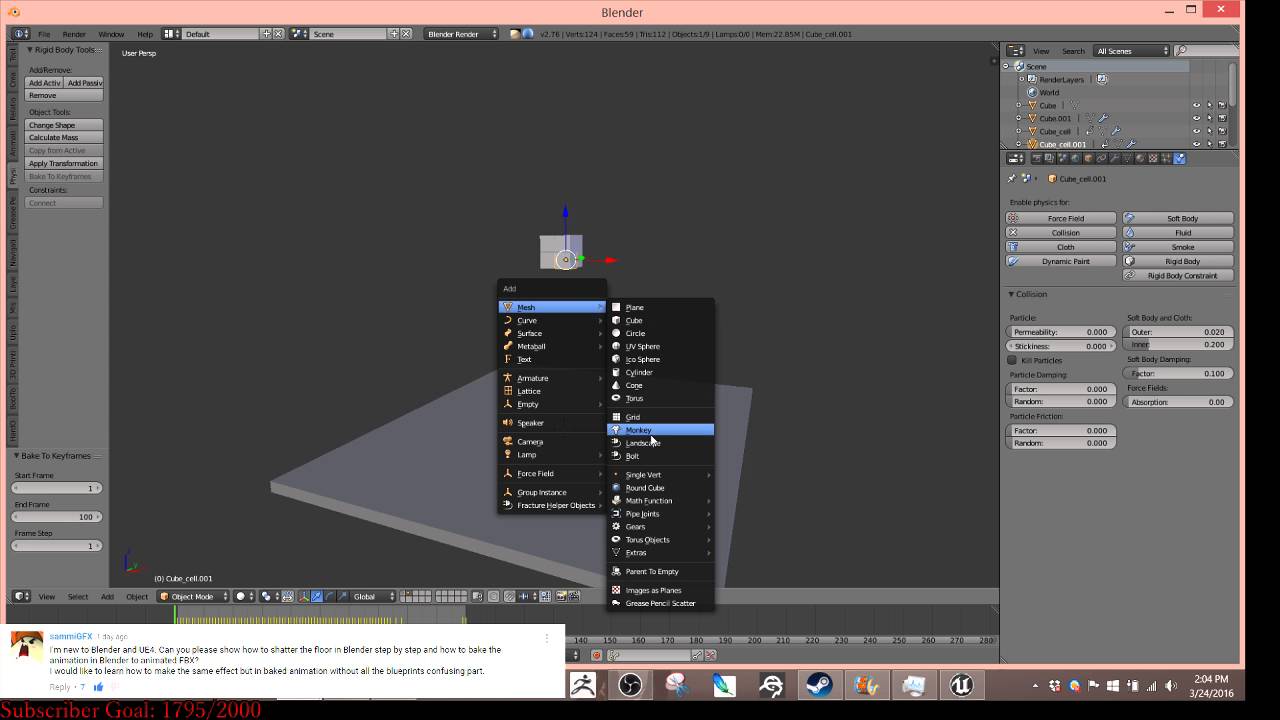Adjust Soft Body Outer thickness slider
Screen dimensions: 1280x720
click(x=1178, y=332)
